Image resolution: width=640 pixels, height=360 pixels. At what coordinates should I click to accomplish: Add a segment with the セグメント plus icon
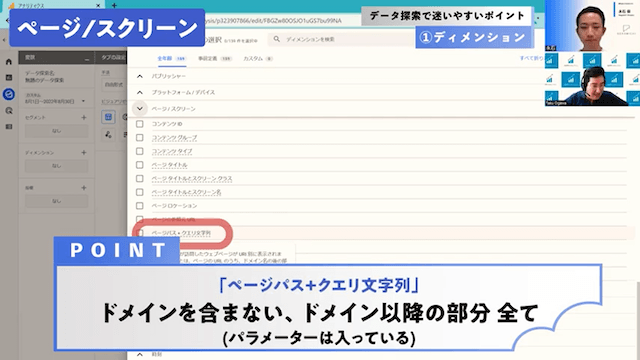[x=84, y=118]
